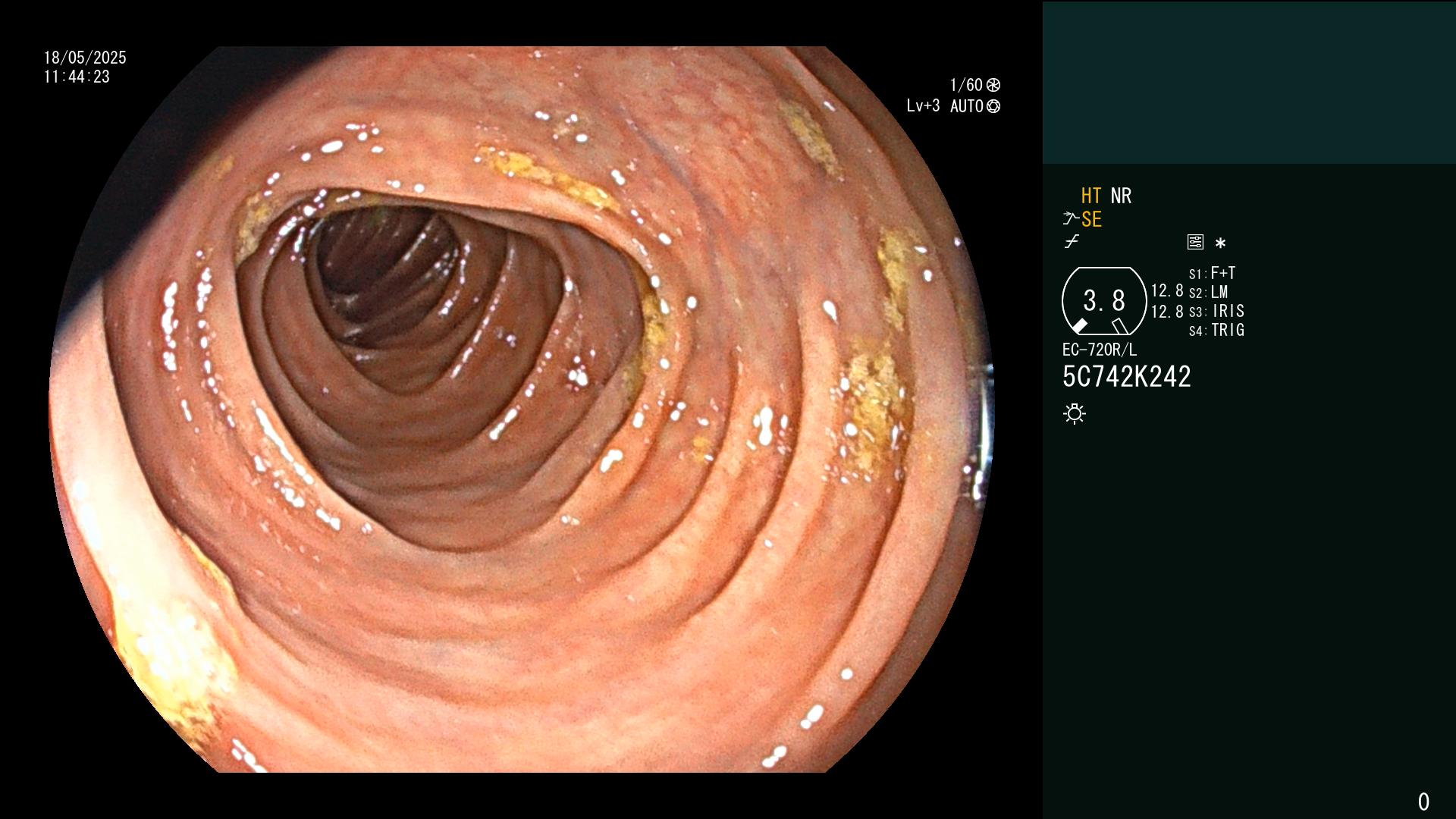Click the AUTO exposure text

tap(967, 106)
